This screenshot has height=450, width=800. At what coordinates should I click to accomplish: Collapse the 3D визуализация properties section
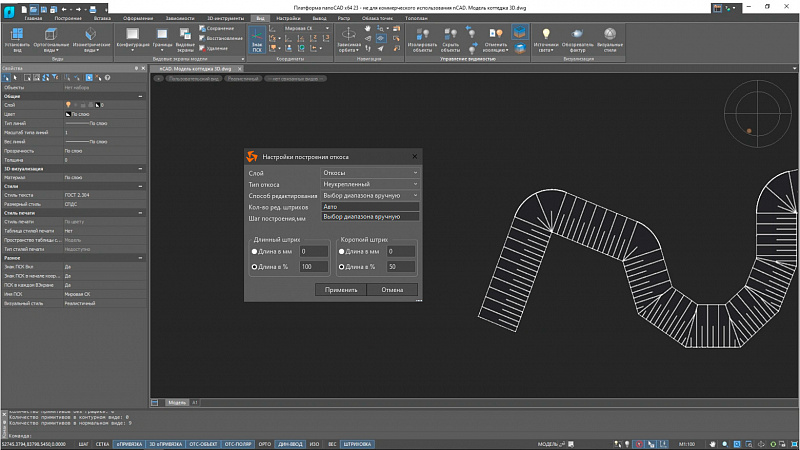click(140, 169)
